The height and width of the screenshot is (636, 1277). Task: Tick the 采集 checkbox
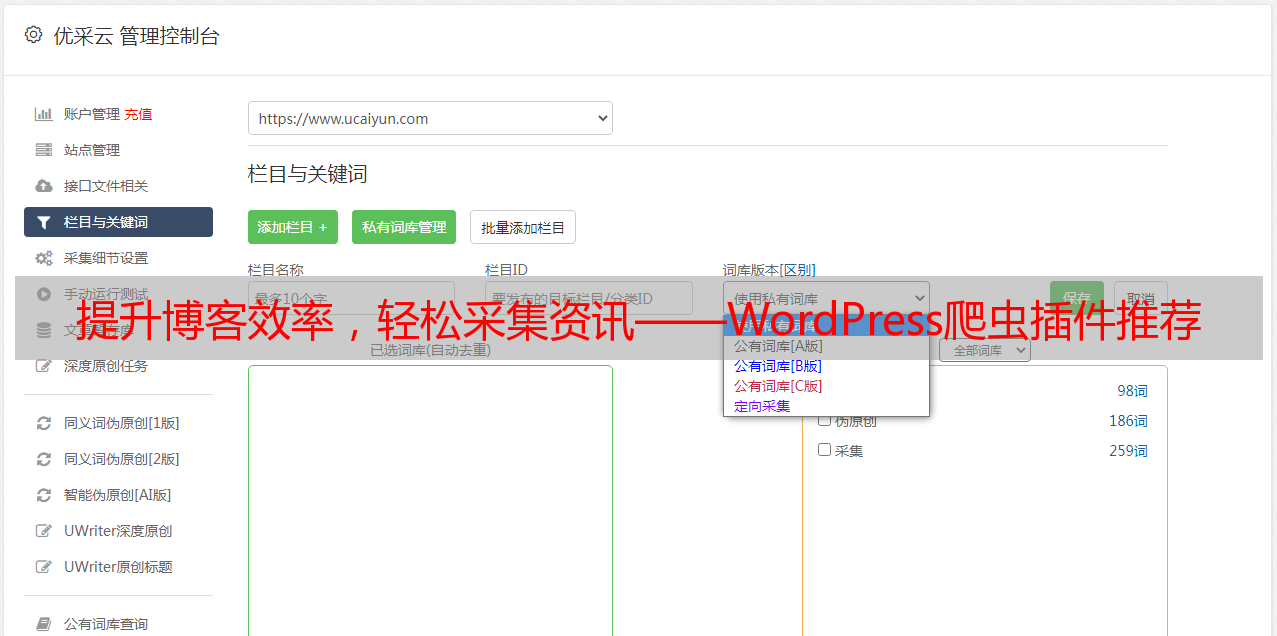pos(825,450)
